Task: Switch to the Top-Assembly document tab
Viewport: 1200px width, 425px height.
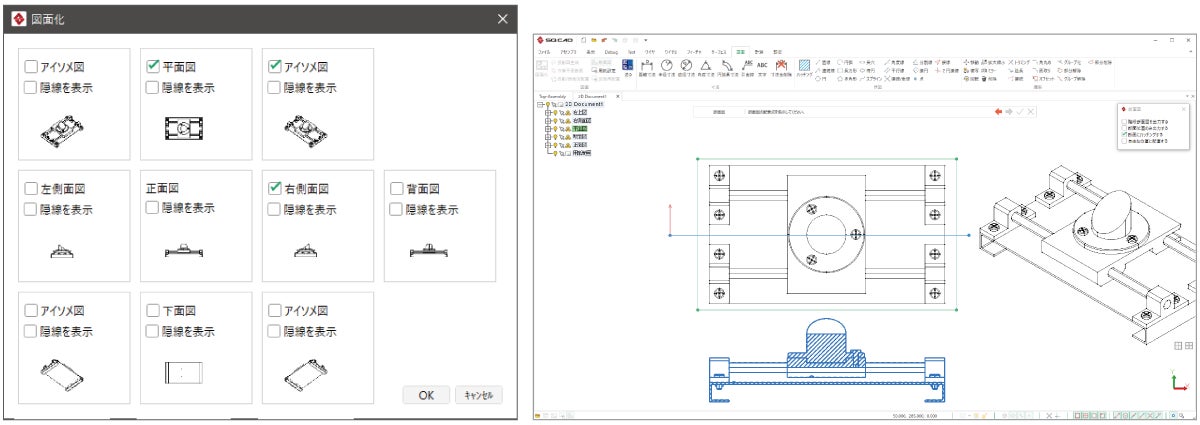Action: [x=553, y=96]
